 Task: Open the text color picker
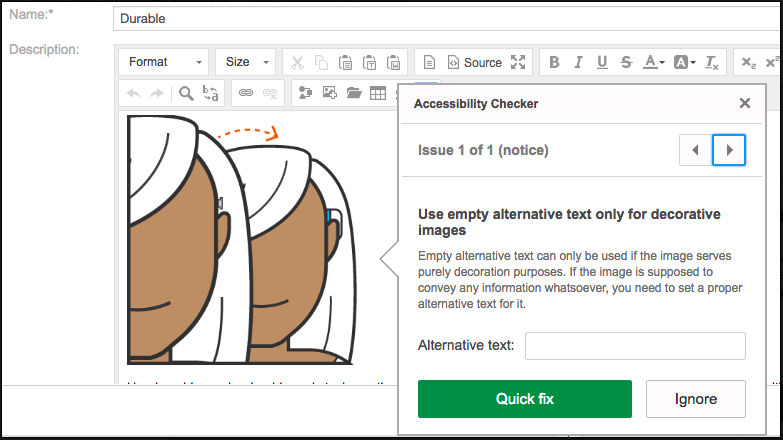(654, 62)
